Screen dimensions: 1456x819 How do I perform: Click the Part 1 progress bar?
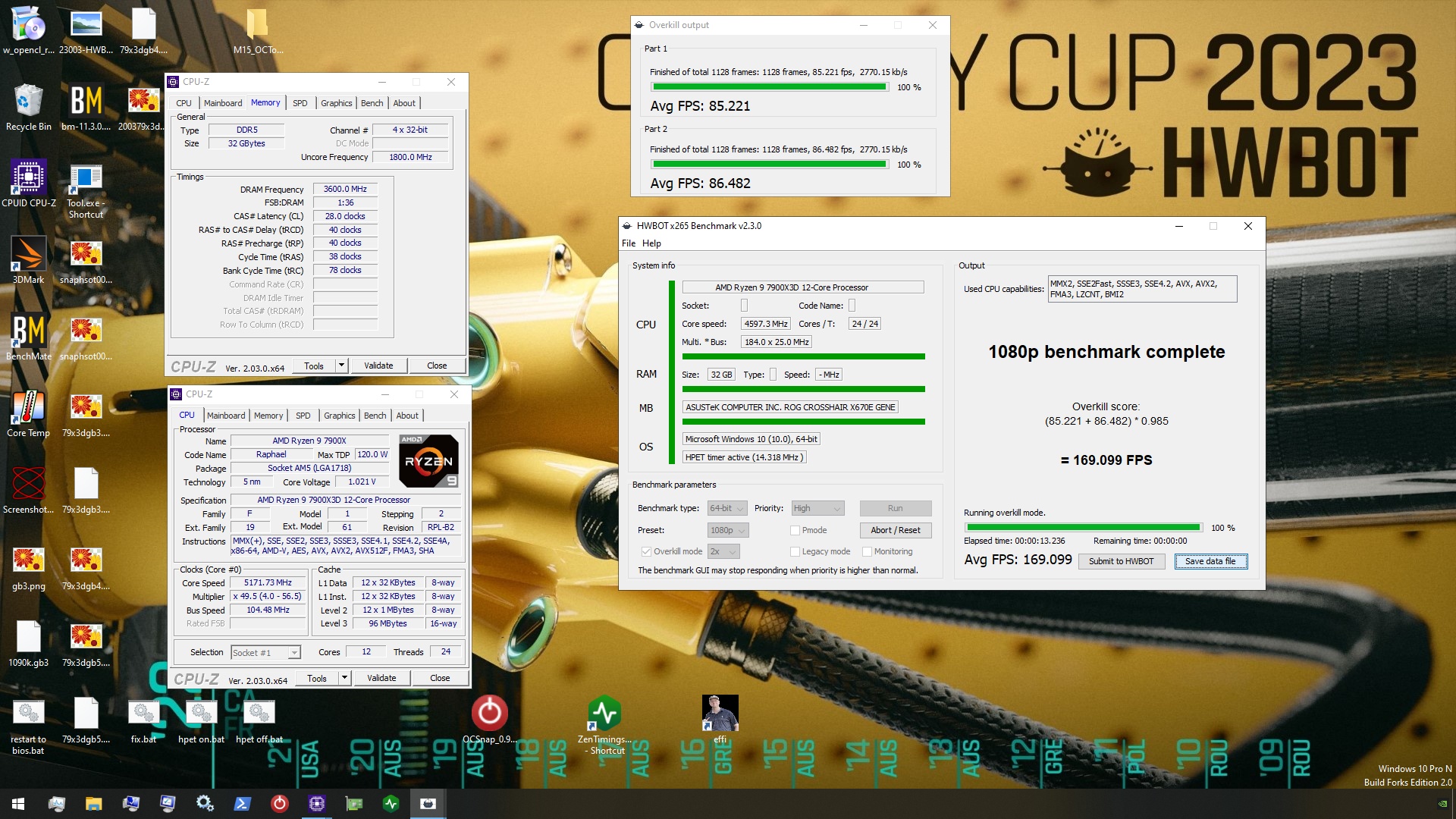769,87
